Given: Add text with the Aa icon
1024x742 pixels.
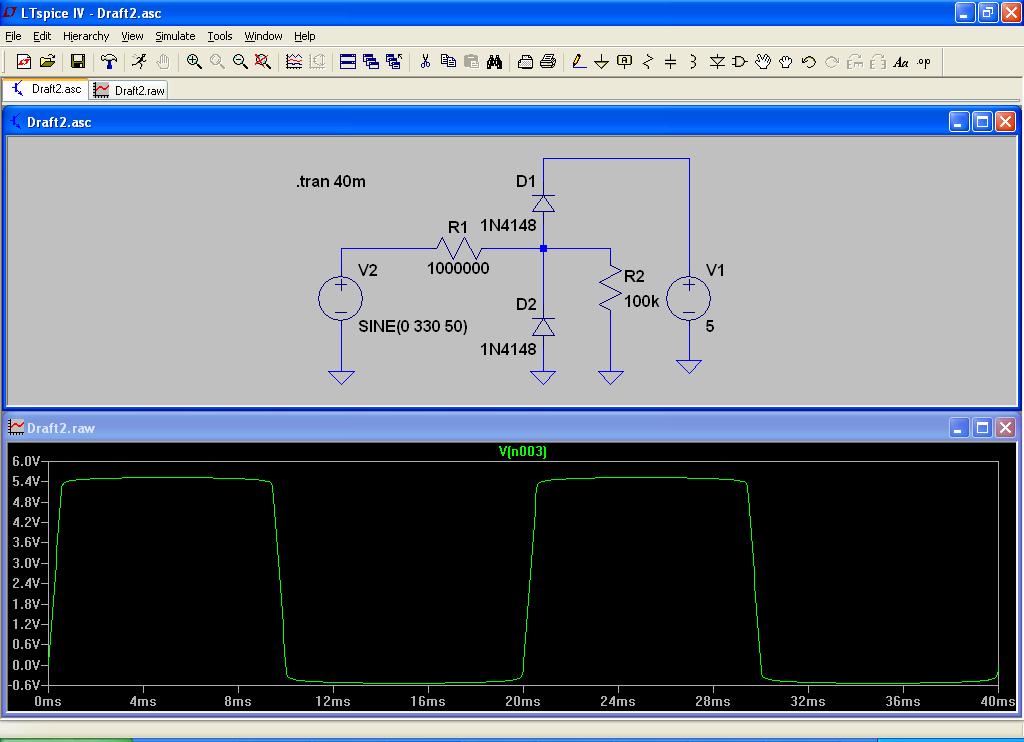Looking at the screenshot, I should coord(901,62).
